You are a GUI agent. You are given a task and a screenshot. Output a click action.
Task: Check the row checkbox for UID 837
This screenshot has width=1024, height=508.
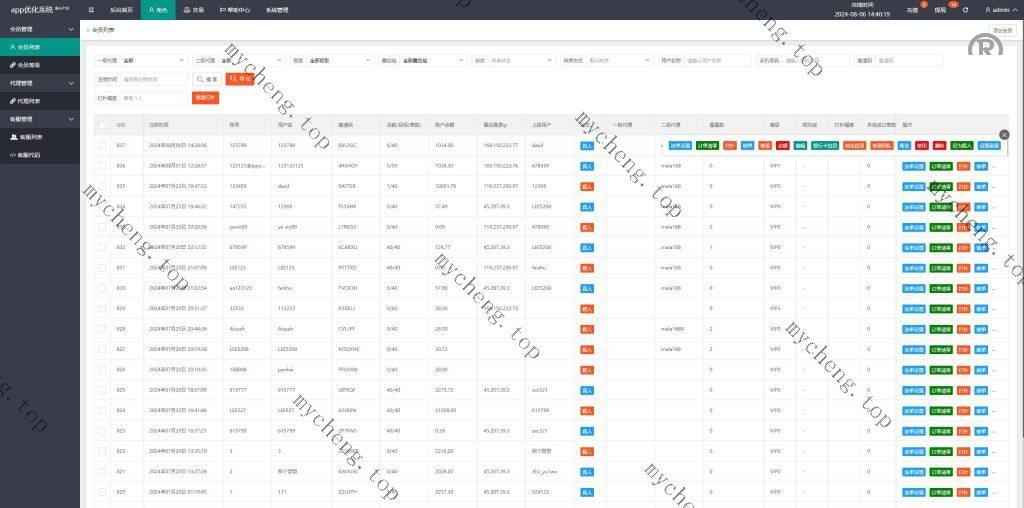102,145
